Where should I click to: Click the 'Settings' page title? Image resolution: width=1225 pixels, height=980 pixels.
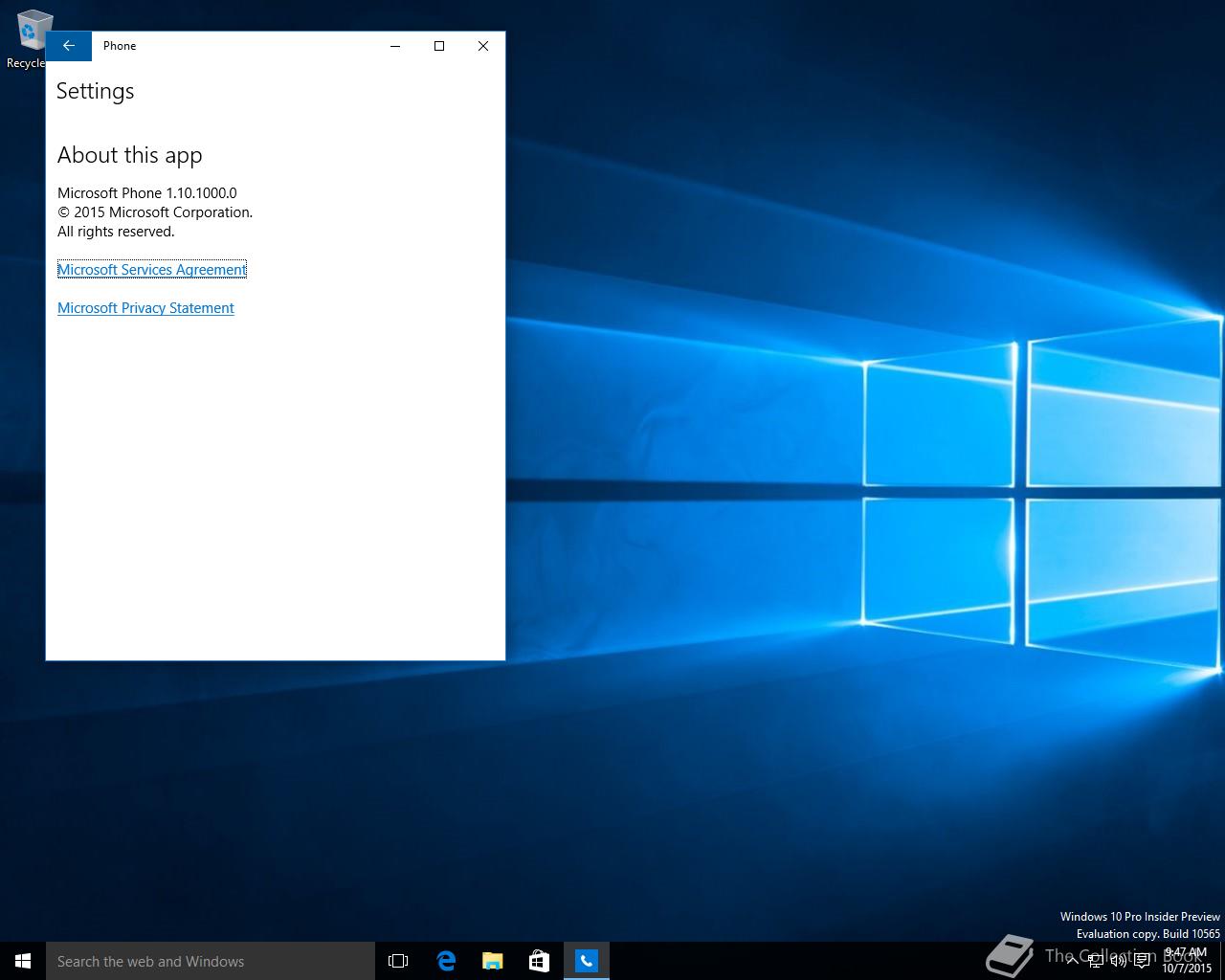click(x=95, y=91)
